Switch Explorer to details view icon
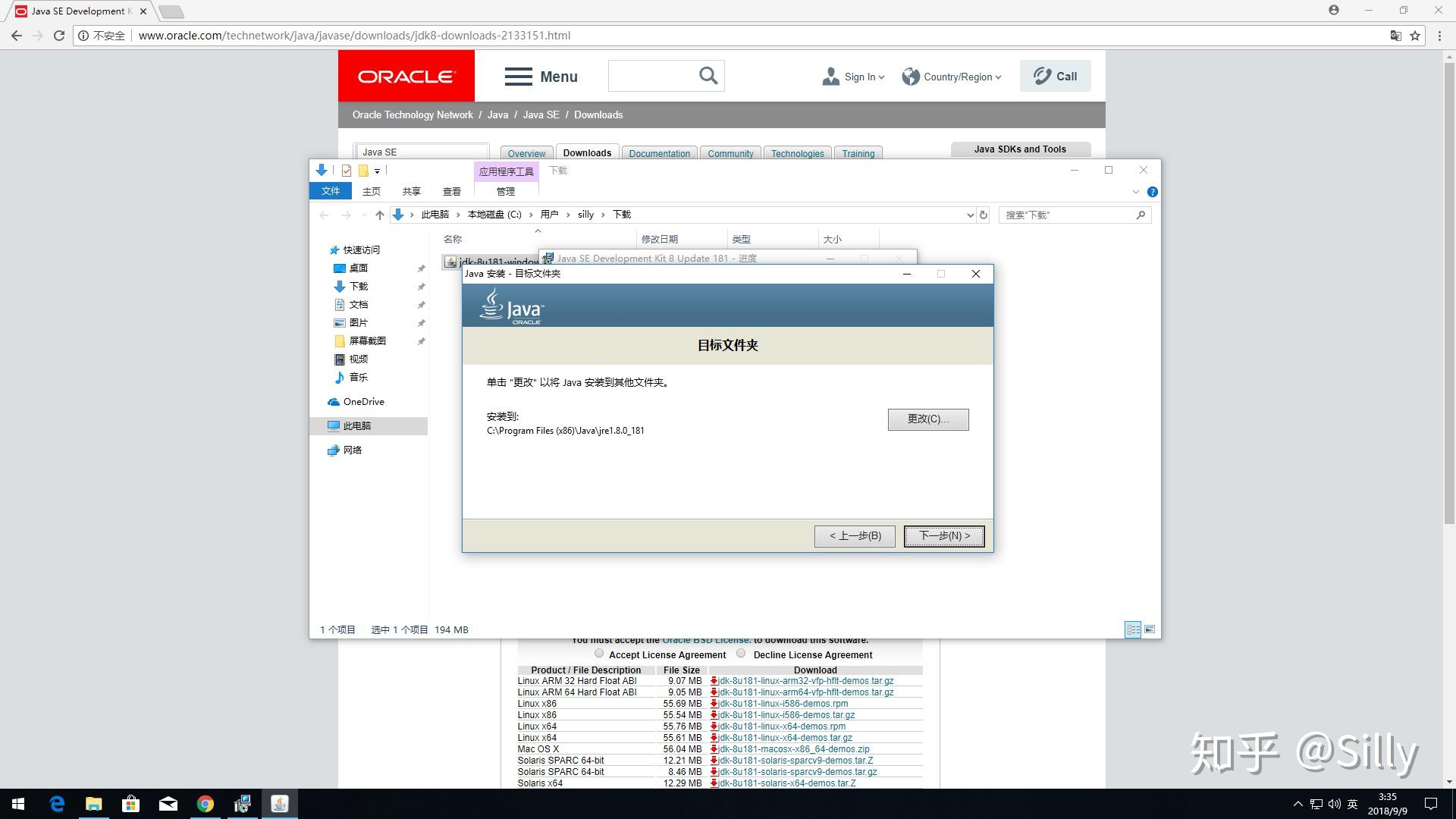This screenshot has width=1456, height=819. click(x=1133, y=629)
